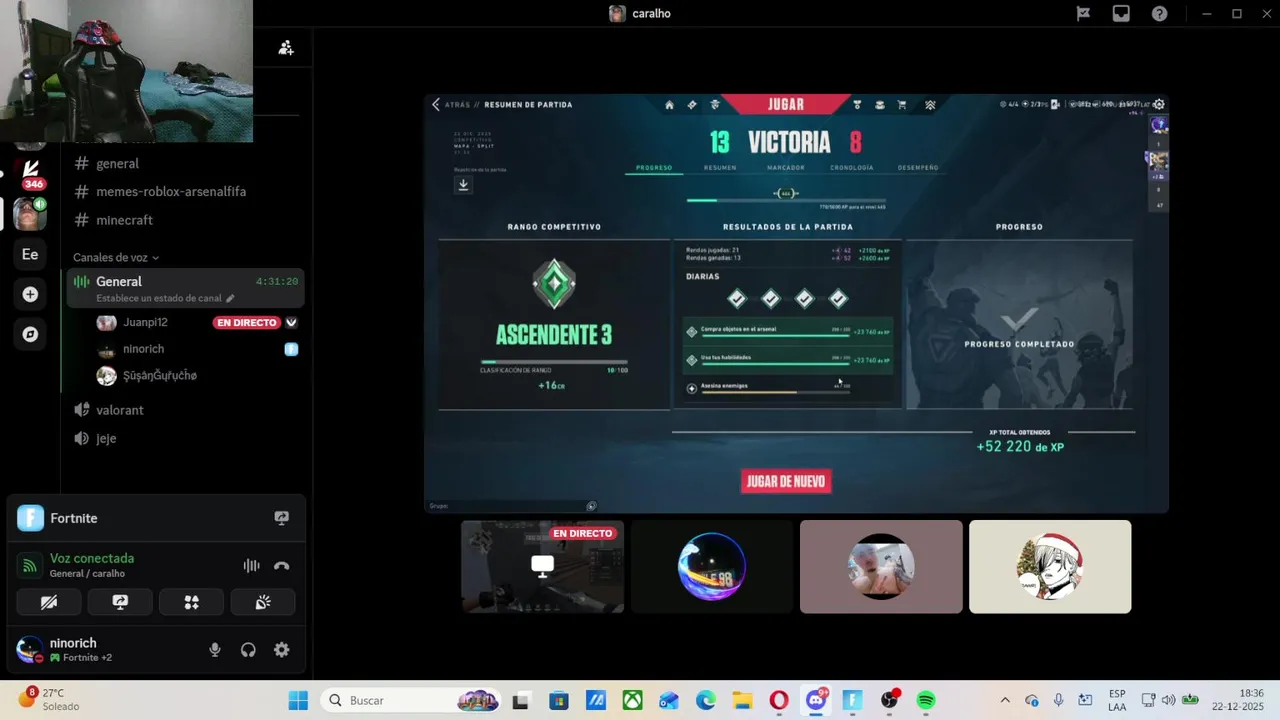This screenshot has height=720, width=1280.
Task: Expand Juanpi12's stream viewers chevron
Action: tap(291, 322)
